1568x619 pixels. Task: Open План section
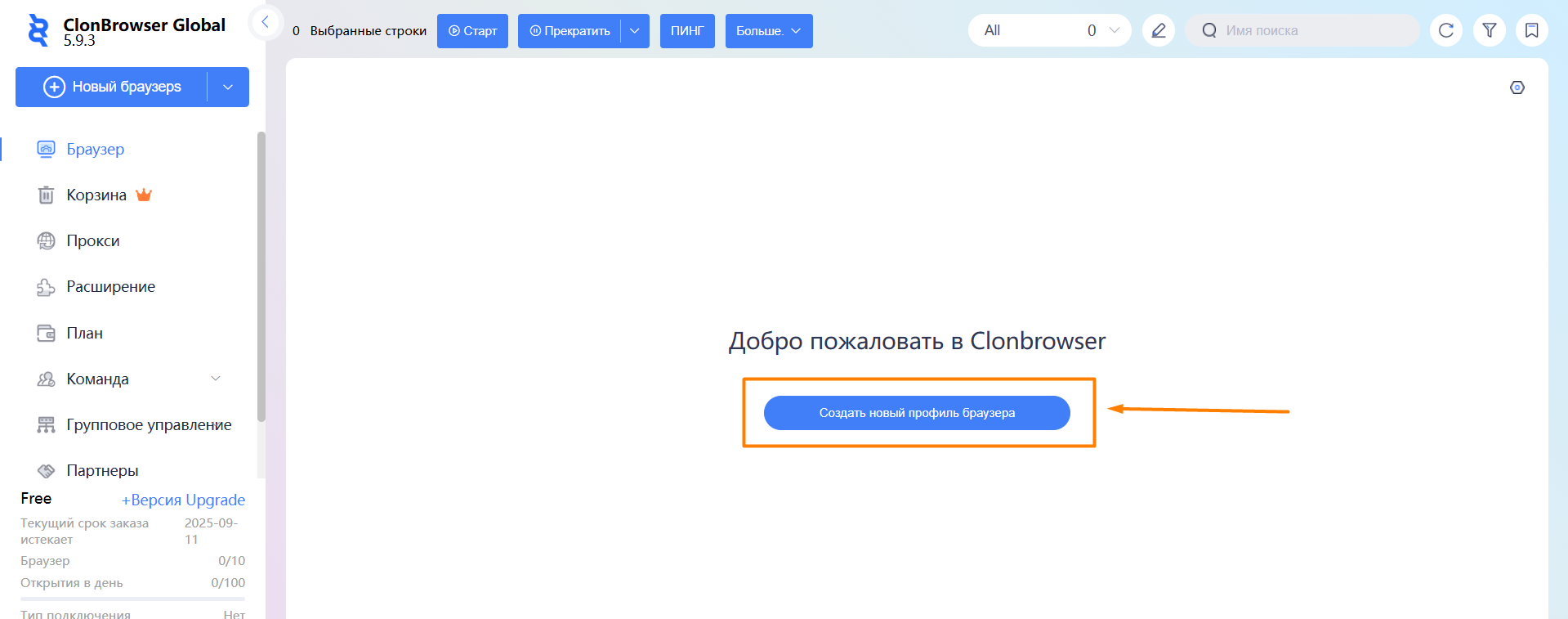click(x=85, y=333)
